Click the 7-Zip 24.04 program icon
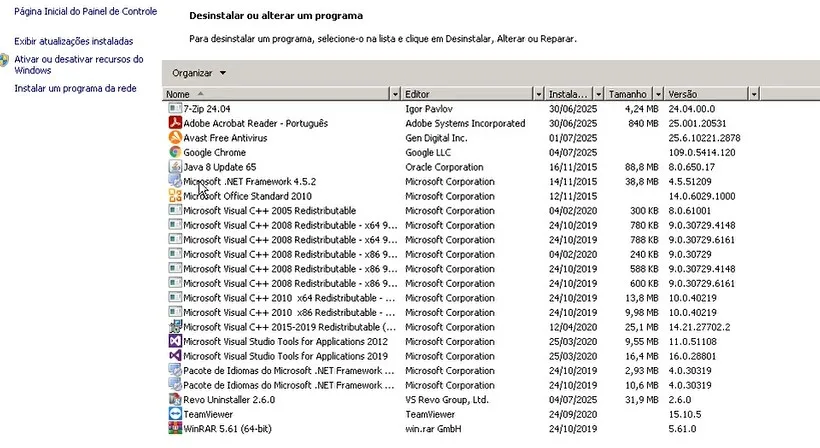The image size is (820, 448). [175, 108]
